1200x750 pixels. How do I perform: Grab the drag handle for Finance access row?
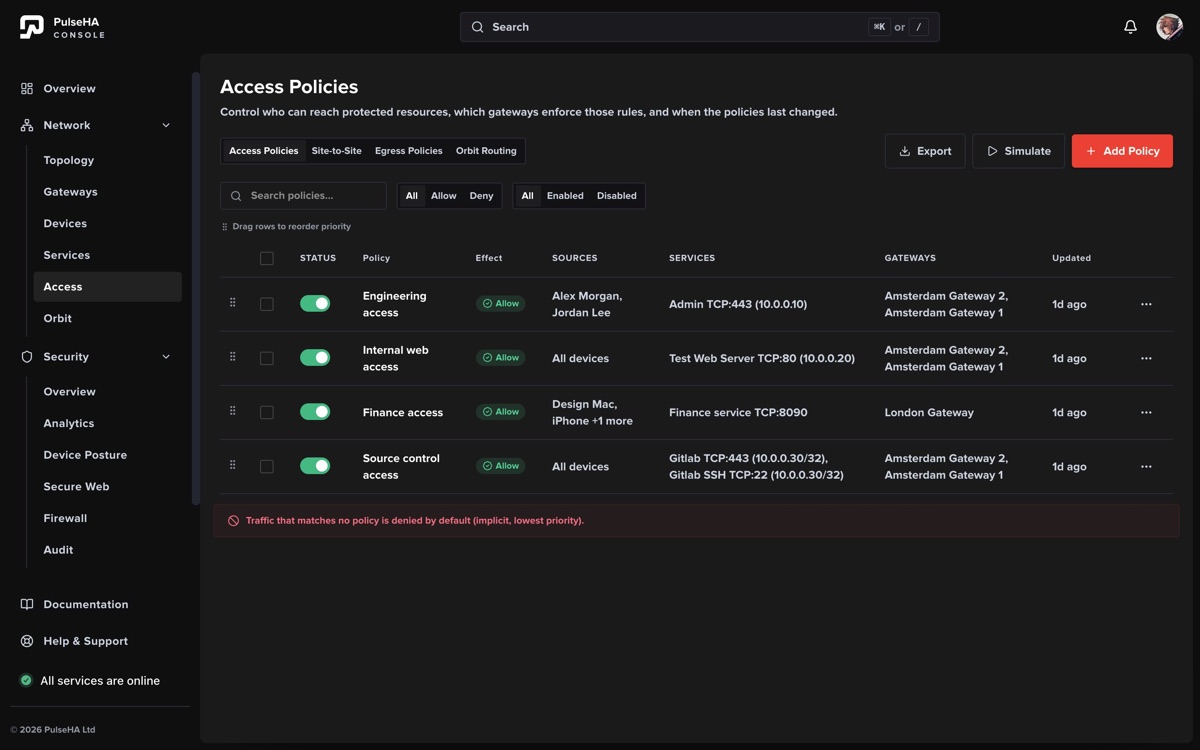(x=233, y=411)
